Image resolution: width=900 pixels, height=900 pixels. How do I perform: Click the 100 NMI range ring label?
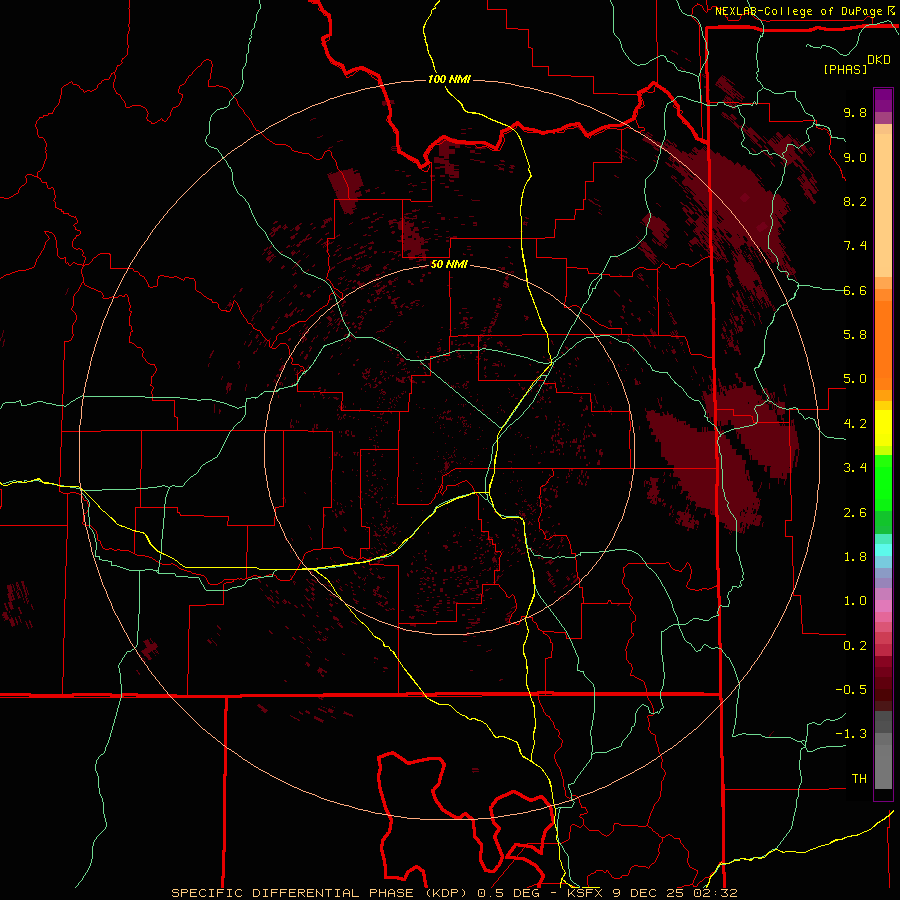pos(449,79)
